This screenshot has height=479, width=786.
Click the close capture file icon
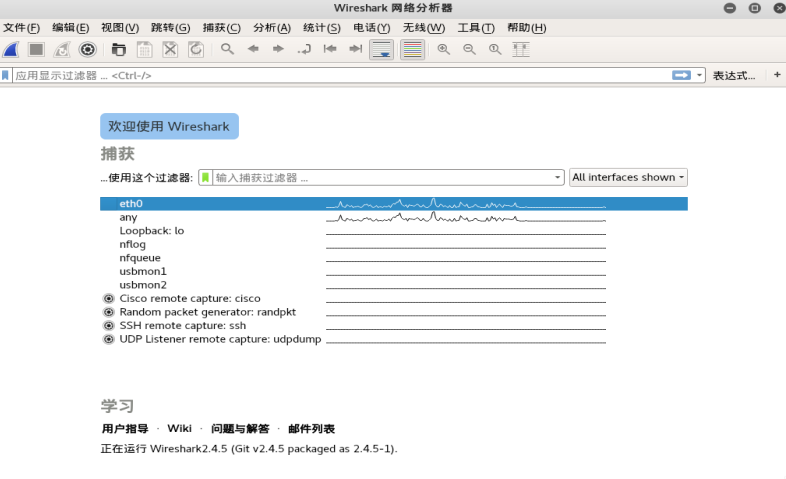(x=170, y=50)
